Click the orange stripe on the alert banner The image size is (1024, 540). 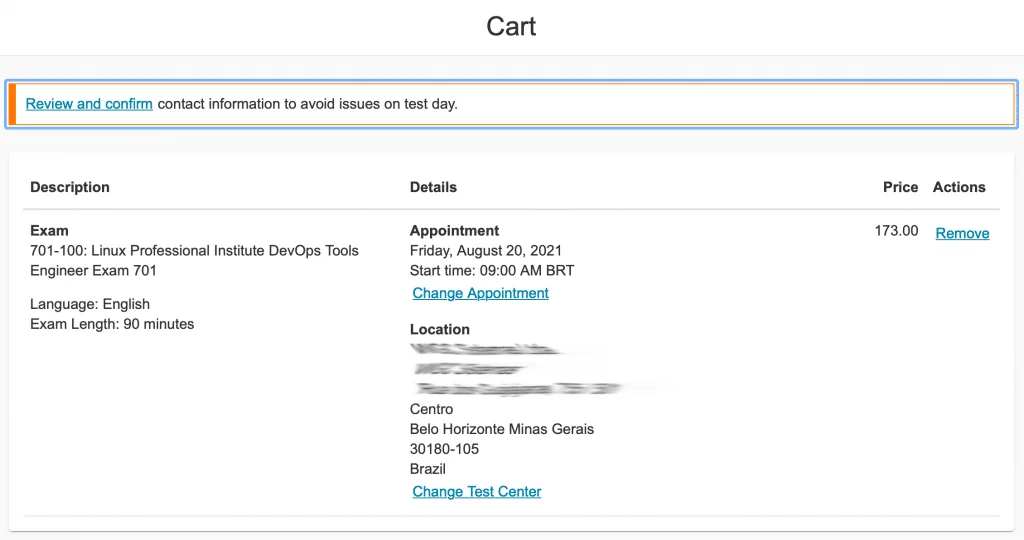[x=13, y=104]
